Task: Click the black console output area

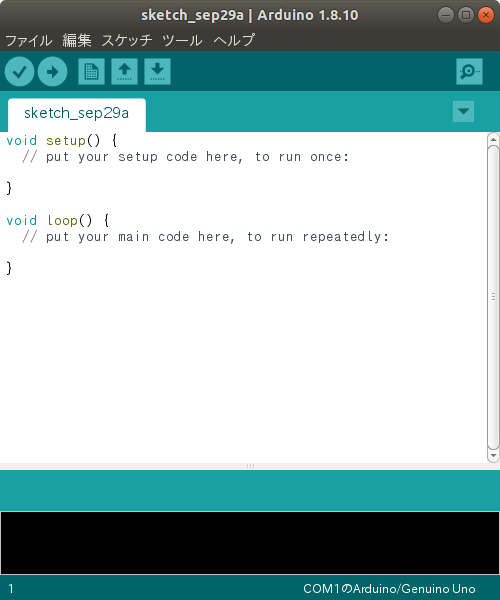Action: 250,543
